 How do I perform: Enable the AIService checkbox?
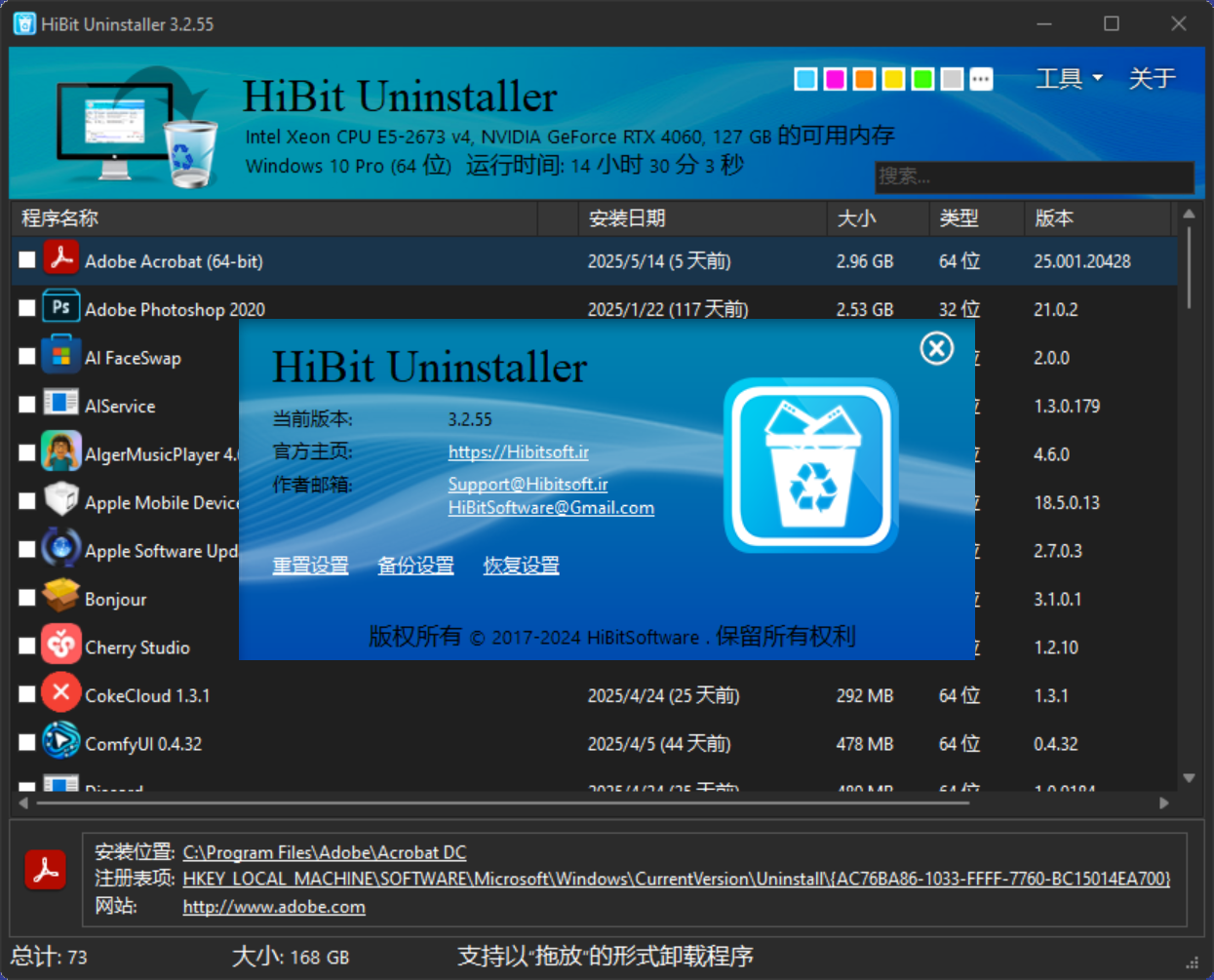(x=27, y=405)
